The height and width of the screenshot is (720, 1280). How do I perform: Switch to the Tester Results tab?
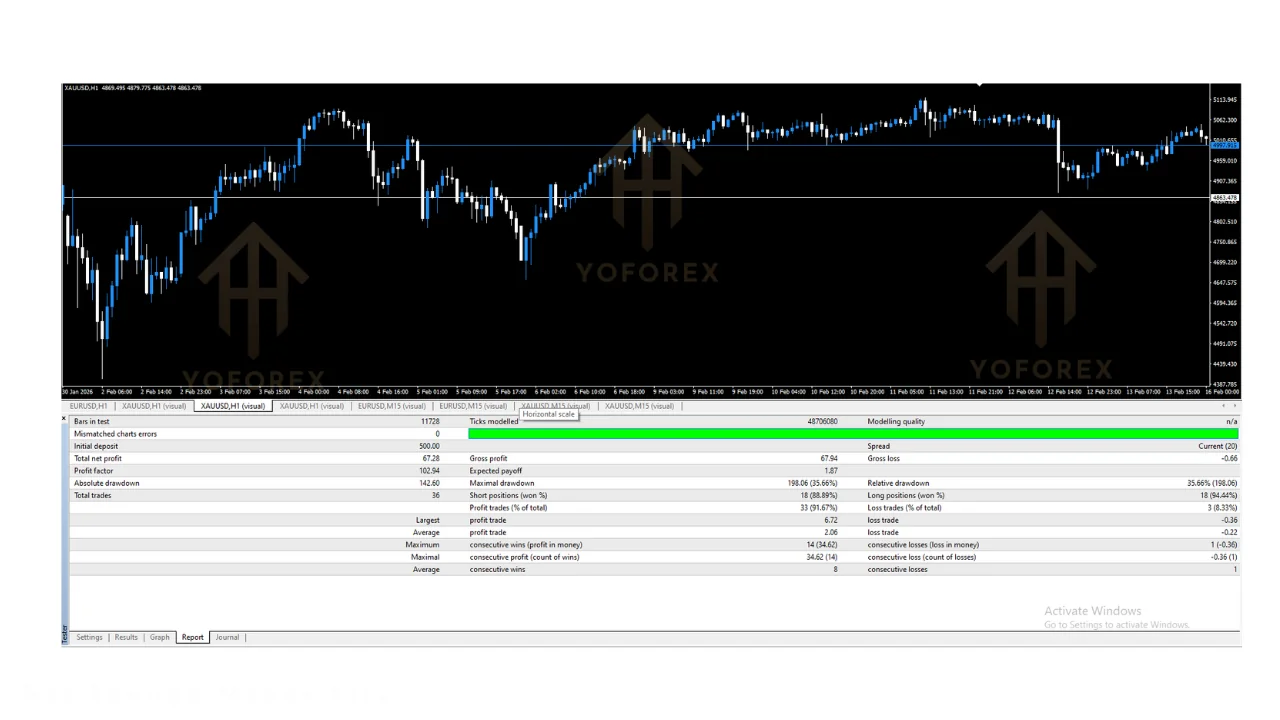[x=126, y=637]
